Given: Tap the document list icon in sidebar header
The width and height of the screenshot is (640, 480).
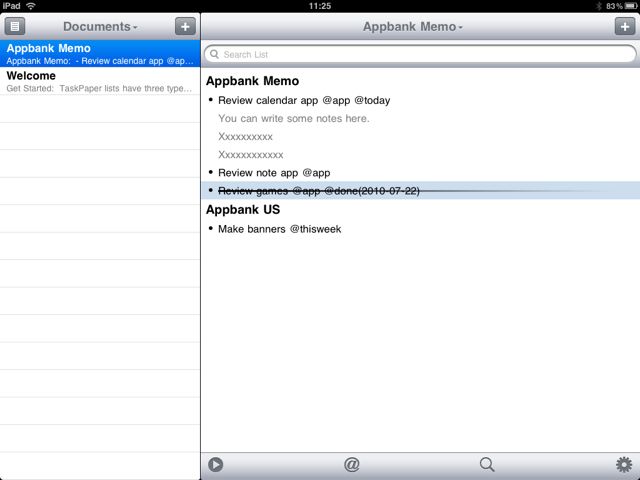Looking at the screenshot, I should 15,27.
